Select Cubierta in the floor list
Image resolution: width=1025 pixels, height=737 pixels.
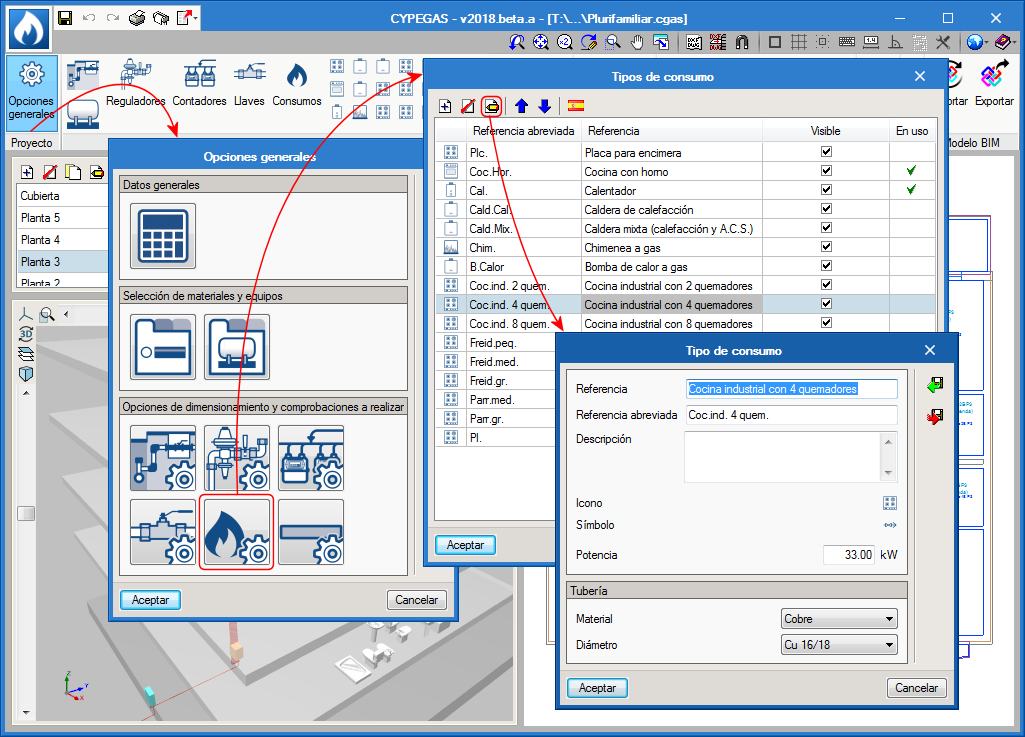[63, 196]
